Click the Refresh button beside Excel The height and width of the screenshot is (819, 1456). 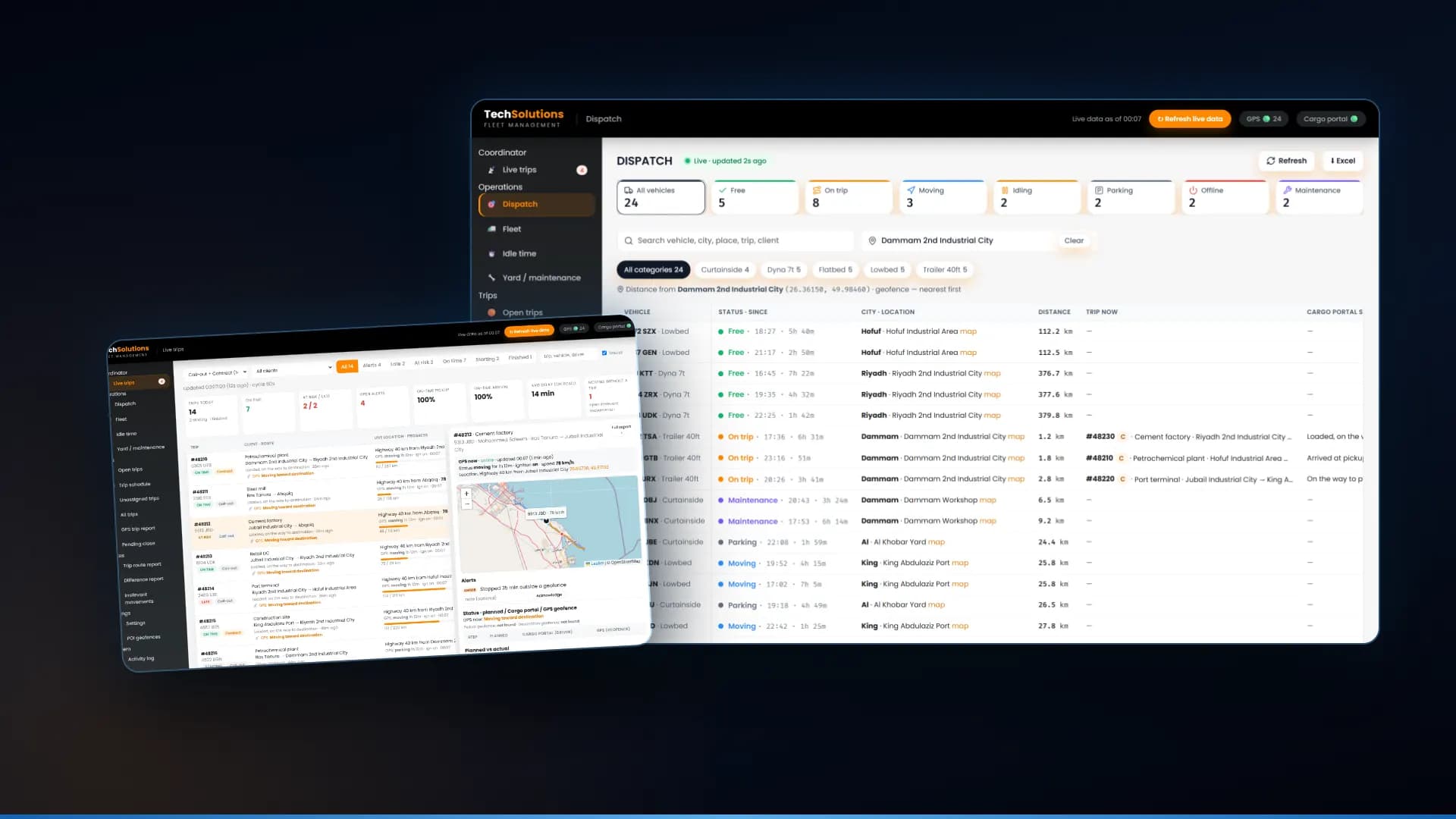(1287, 161)
